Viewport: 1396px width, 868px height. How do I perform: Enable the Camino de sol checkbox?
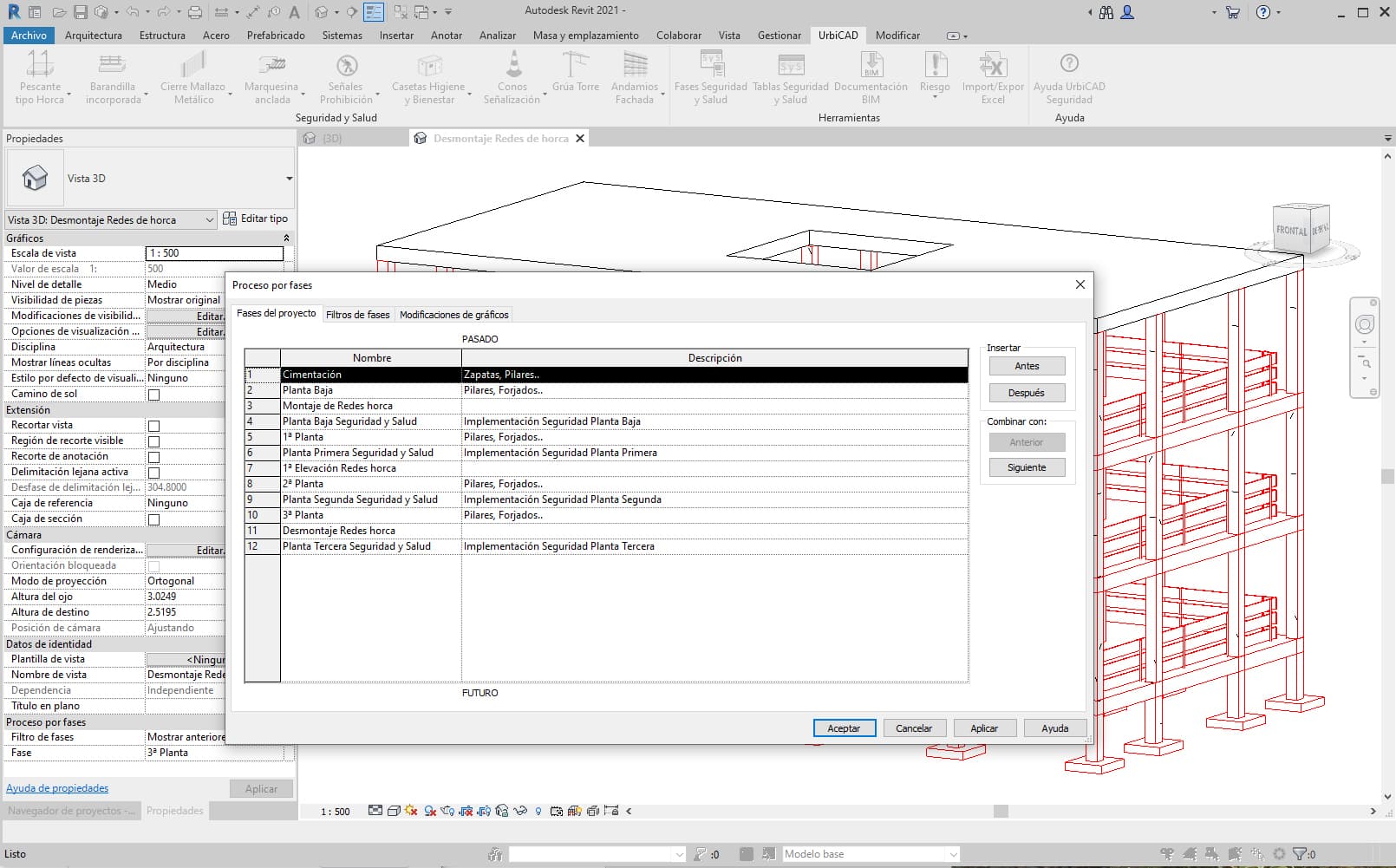(x=153, y=395)
